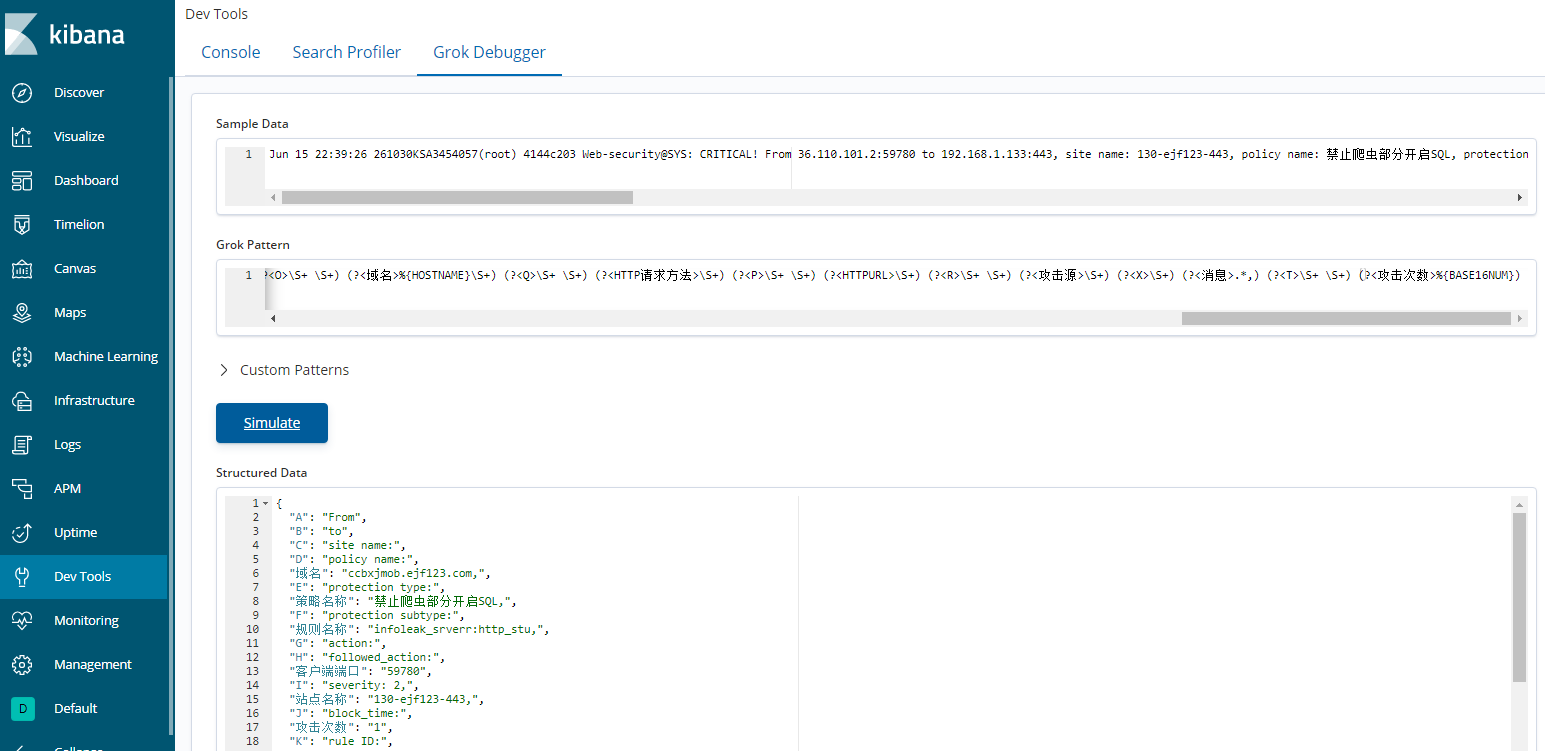Go to Discover label
Image resolution: width=1545 pixels, height=751 pixels.
[x=79, y=92]
